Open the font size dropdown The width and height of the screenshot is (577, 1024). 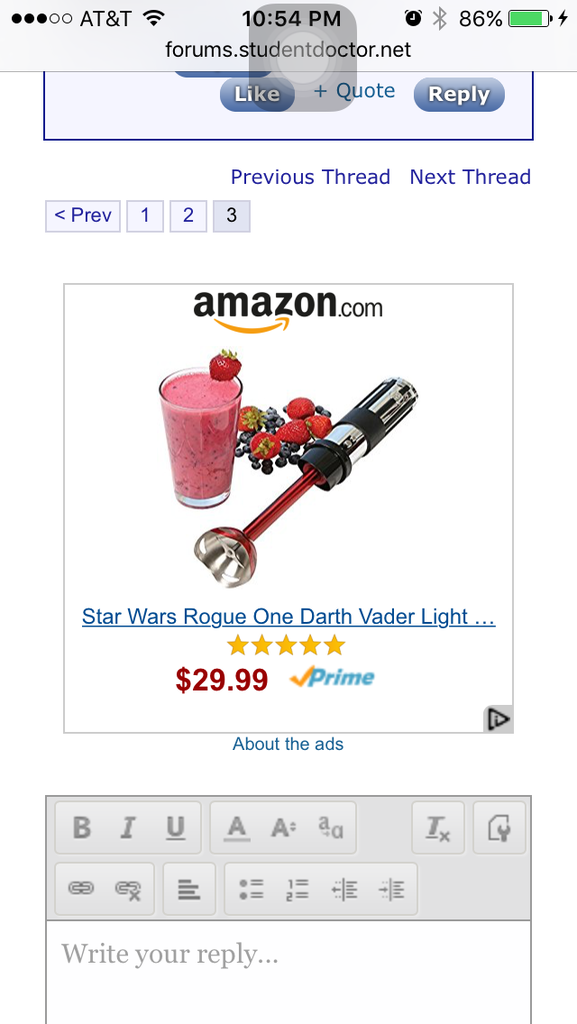[283, 828]
